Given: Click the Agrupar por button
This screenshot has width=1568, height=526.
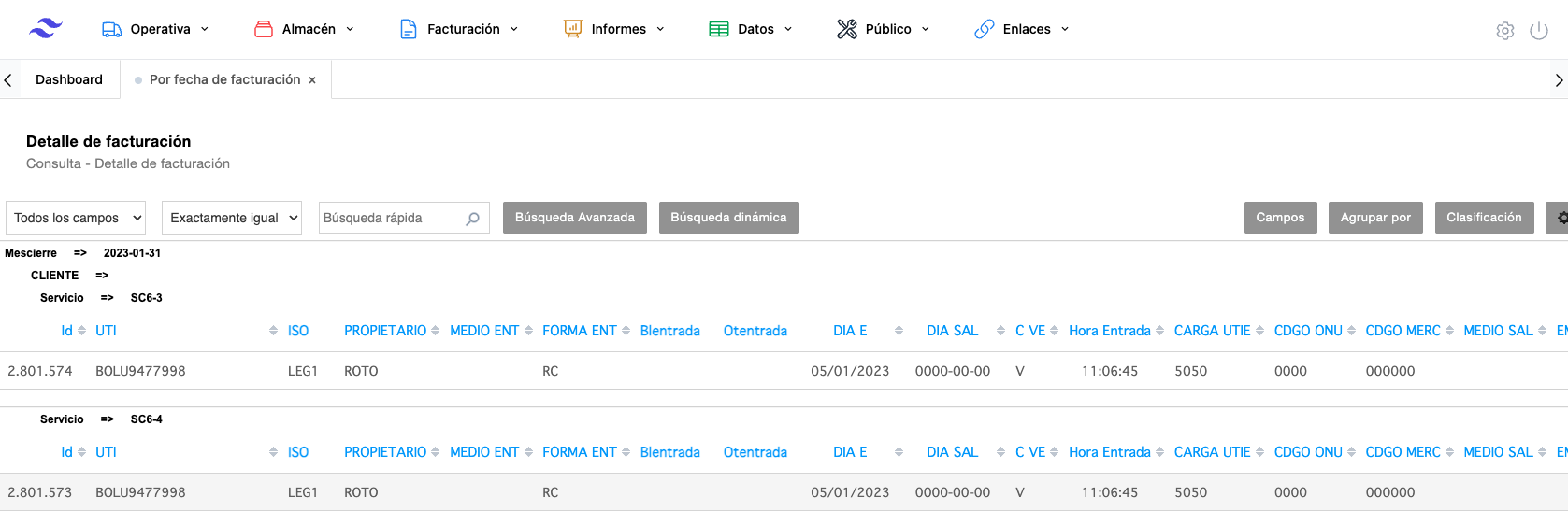Looking at the screenshot, I should tap(1374, 218).
